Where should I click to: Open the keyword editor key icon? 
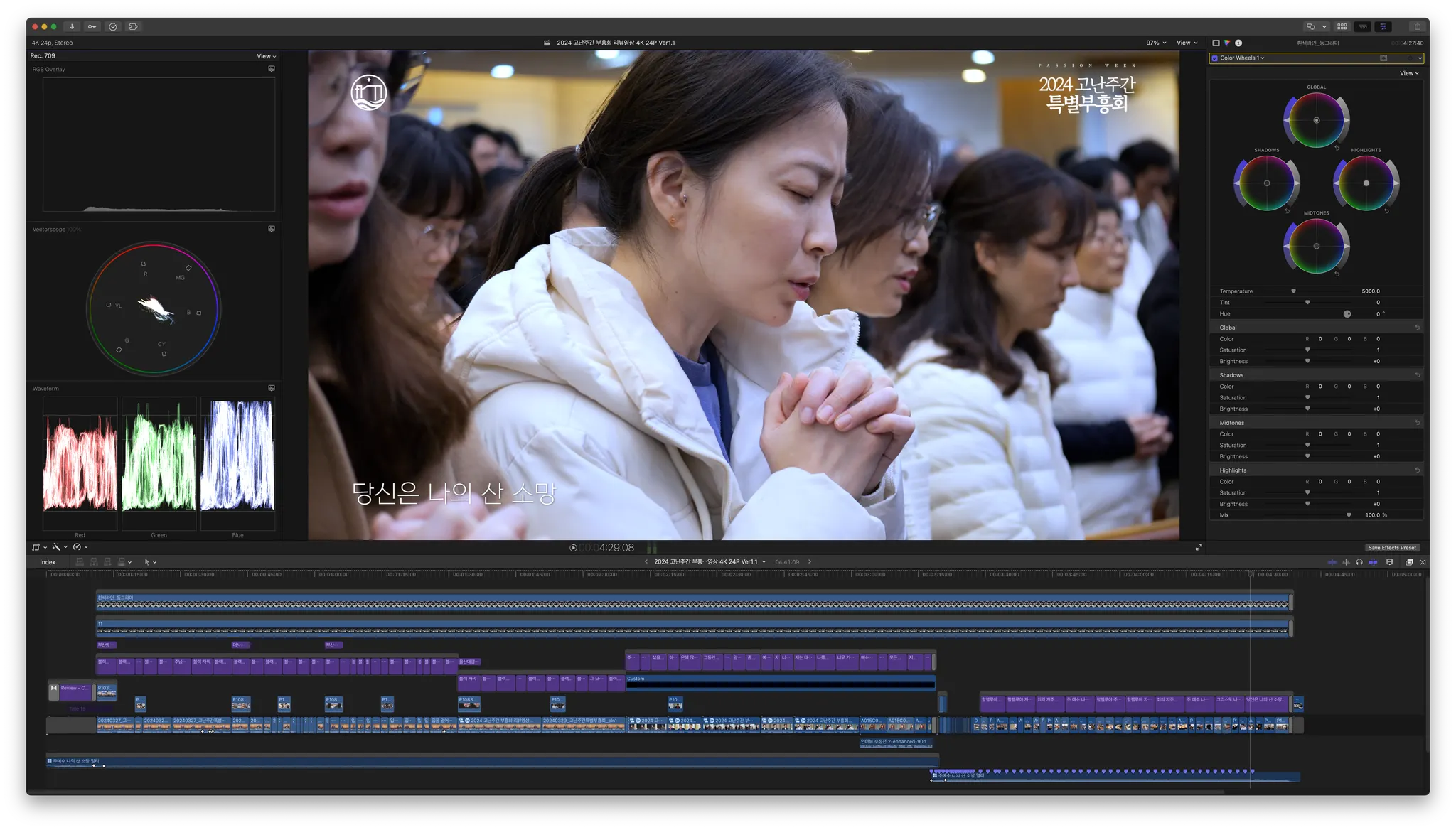click(92, 26)
